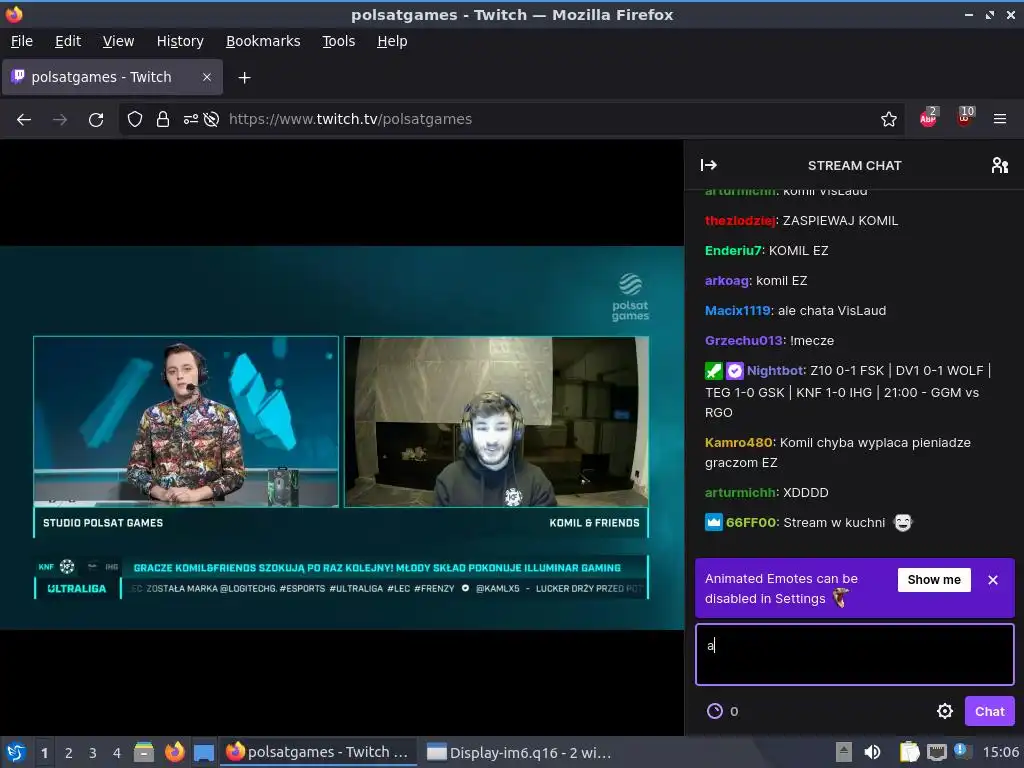This screenshot has height=768, width=1024.
Task: Open site permissions icon in address bar
Action: click(x=191, y=120)
